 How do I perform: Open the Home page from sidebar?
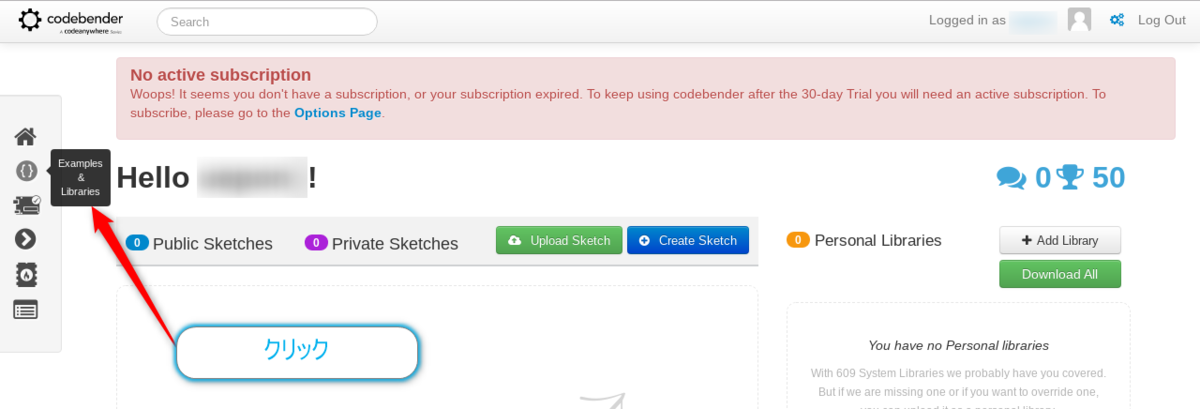(x=25, y=136)
